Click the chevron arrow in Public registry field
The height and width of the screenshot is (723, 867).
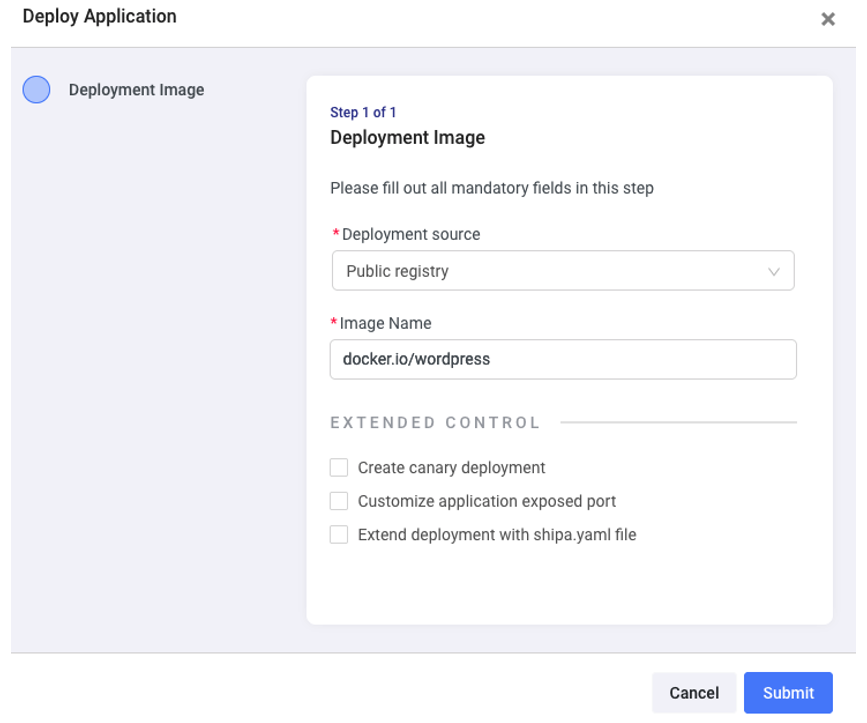[773, 272]
